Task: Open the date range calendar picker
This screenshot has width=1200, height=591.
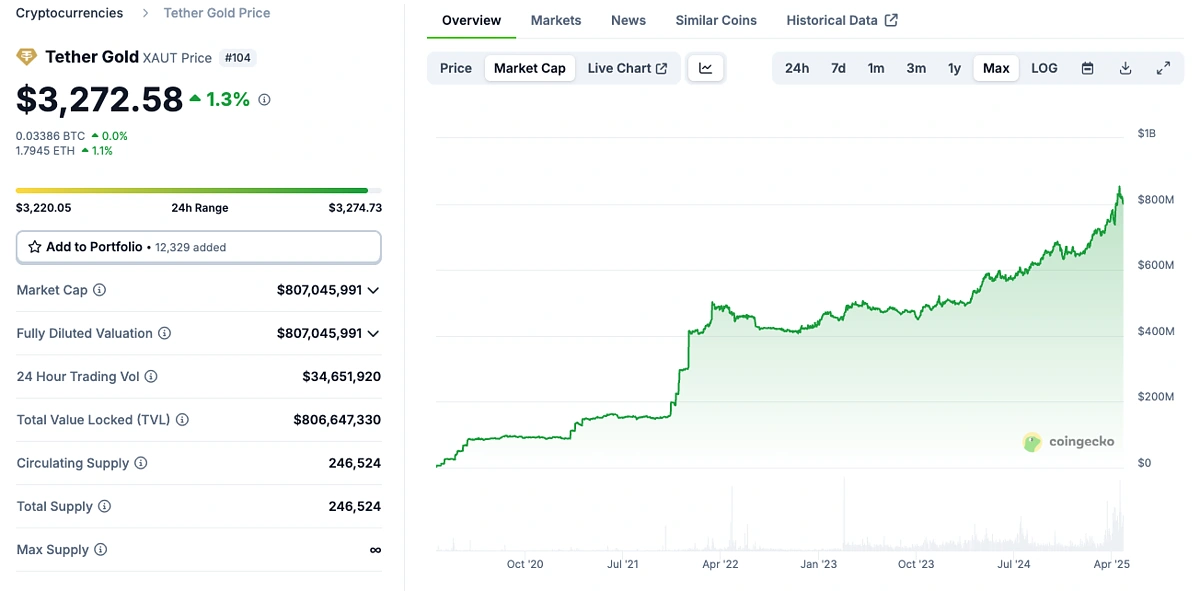Action: point(1087,68)
